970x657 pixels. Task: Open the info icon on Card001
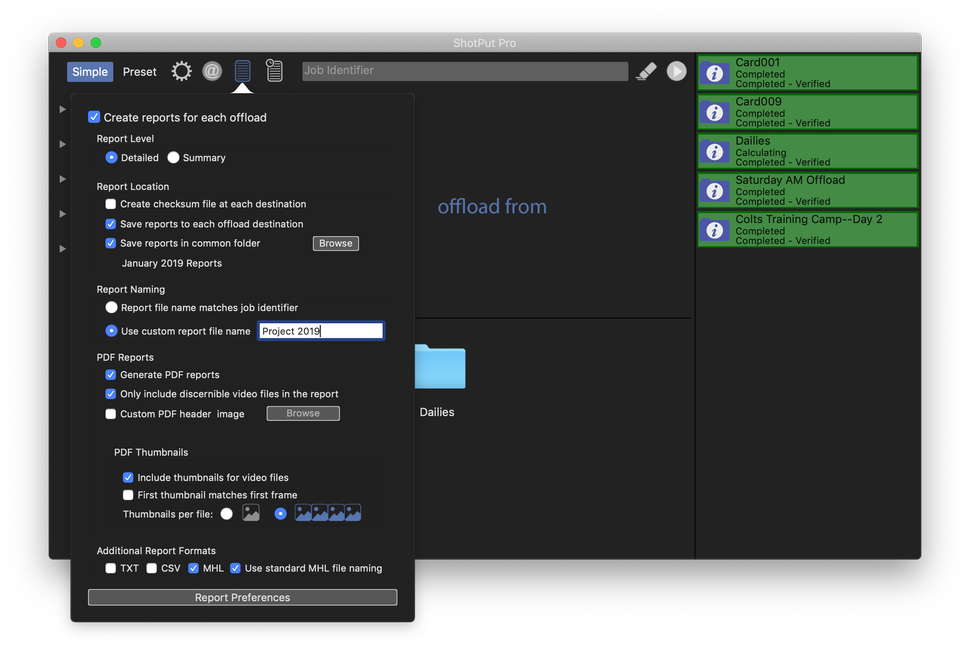point(713,72)
